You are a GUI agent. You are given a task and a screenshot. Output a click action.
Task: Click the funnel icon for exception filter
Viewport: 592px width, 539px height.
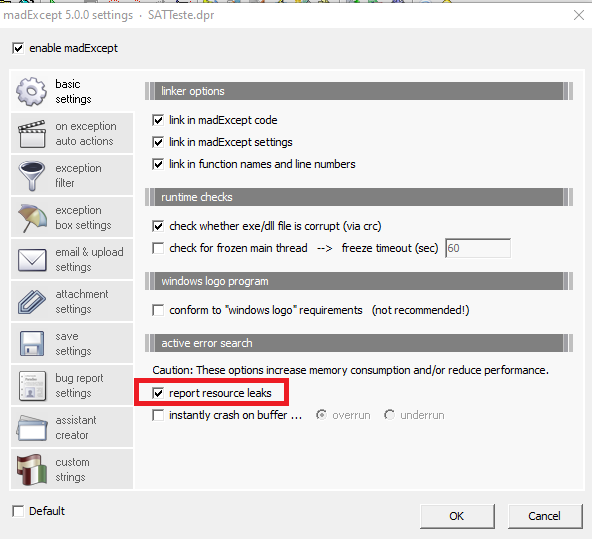pos(32,176)
